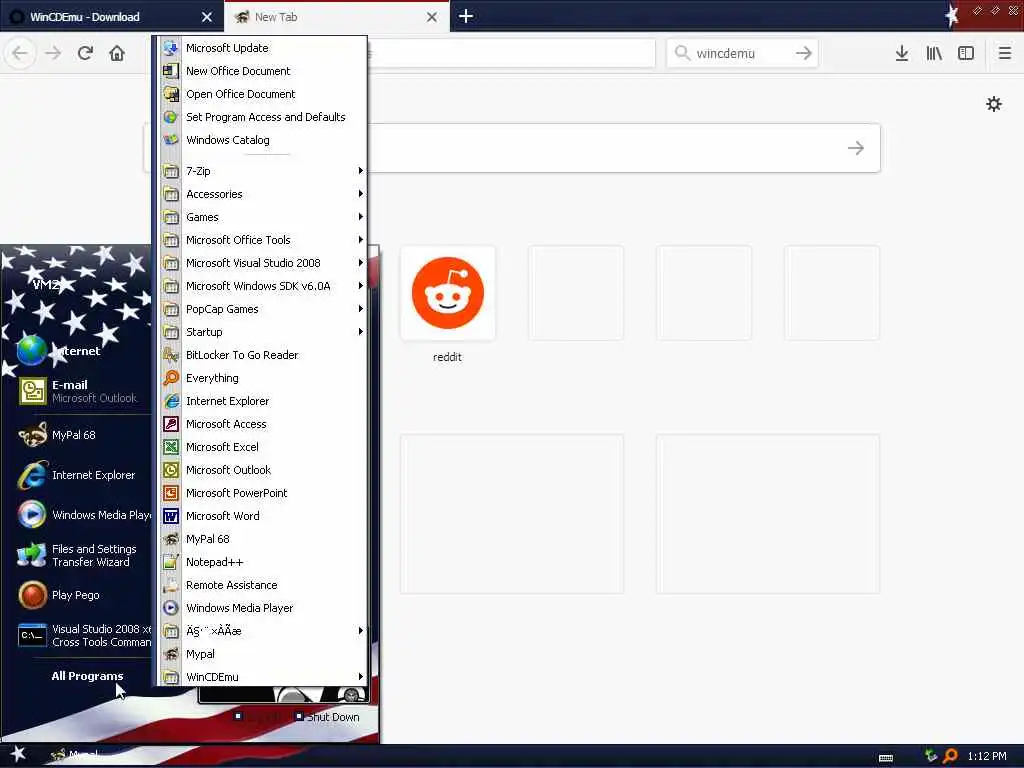Expand the Games folder
This screenshot has height=768, width=1024.
(x=263, y=217)
